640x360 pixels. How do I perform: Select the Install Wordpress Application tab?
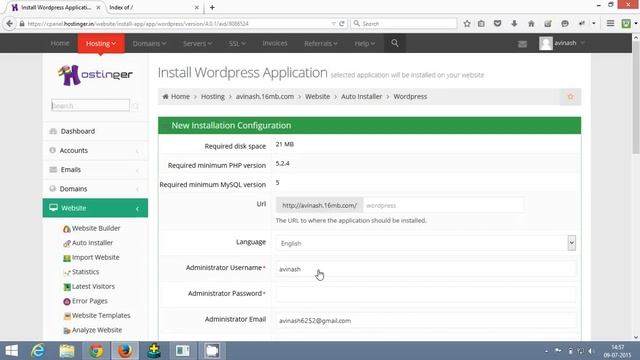pyautogui.click(x=56, y=7)
